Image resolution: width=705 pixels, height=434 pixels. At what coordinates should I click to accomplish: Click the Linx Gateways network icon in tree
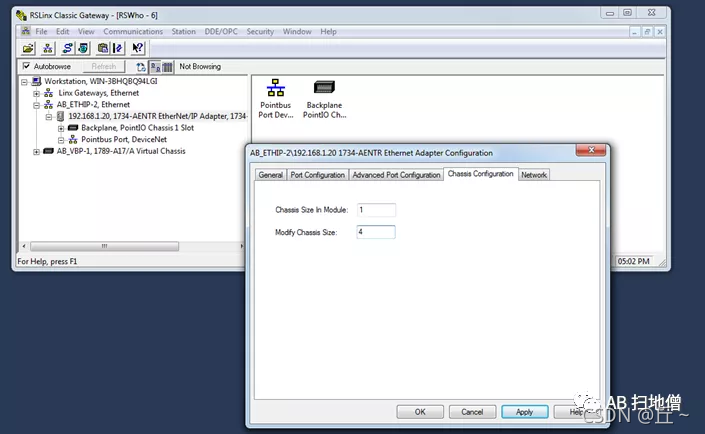[x=49, y=93]
